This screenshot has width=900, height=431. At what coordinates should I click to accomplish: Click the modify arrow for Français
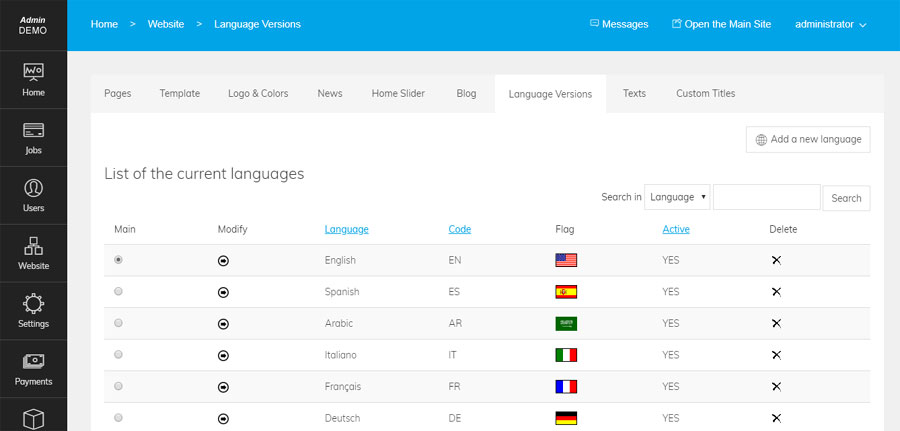coord(223,387)
